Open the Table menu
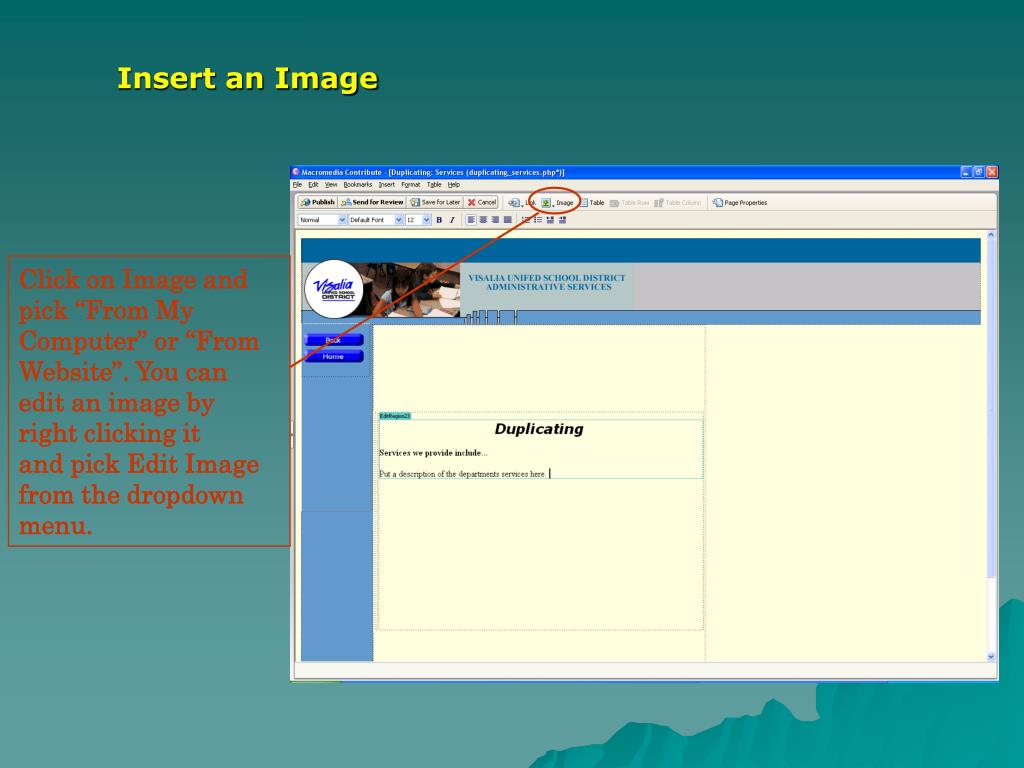 pyautogui.click(x=434, y=185)
